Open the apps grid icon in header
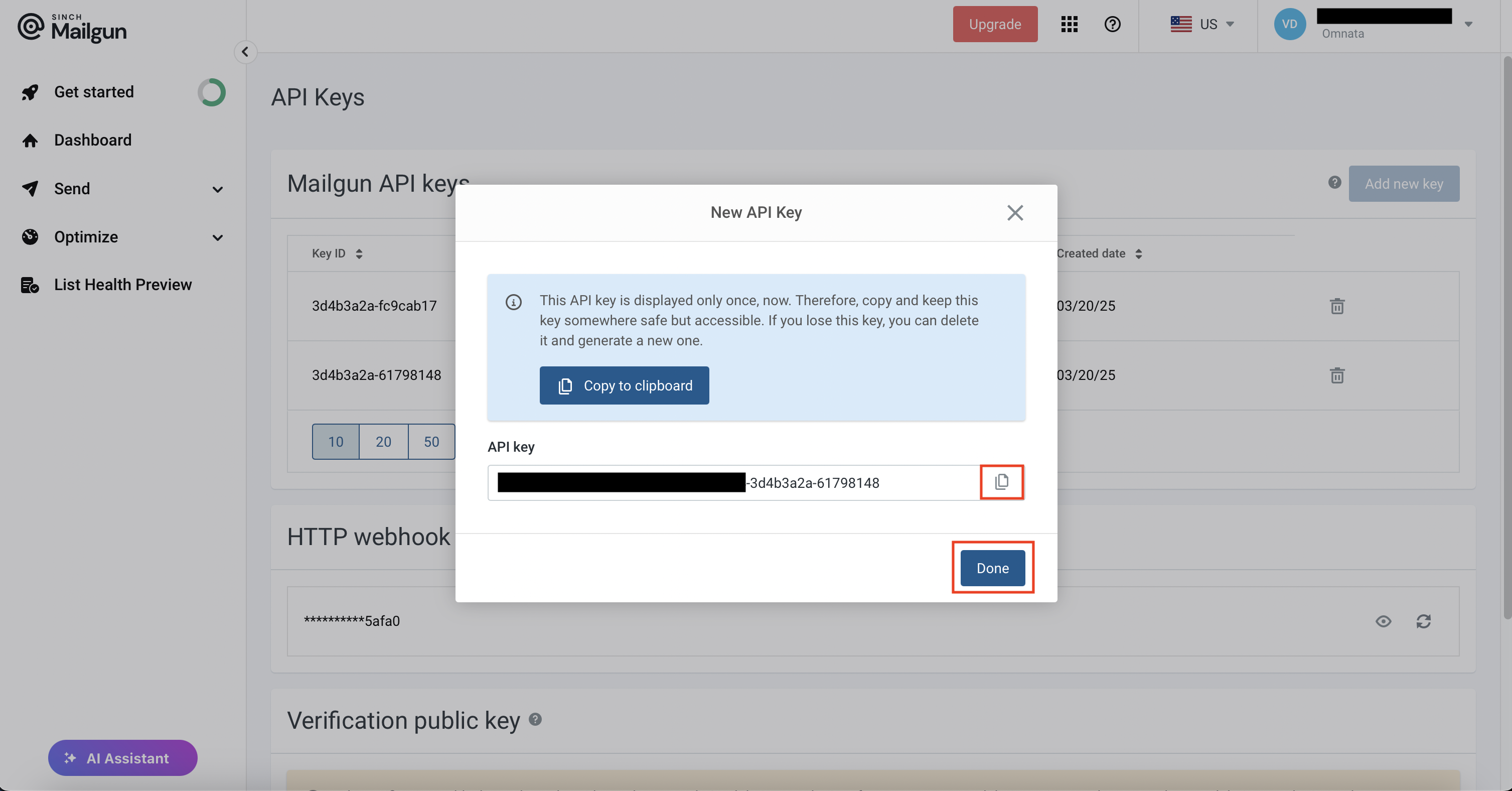 (1069, 24)
